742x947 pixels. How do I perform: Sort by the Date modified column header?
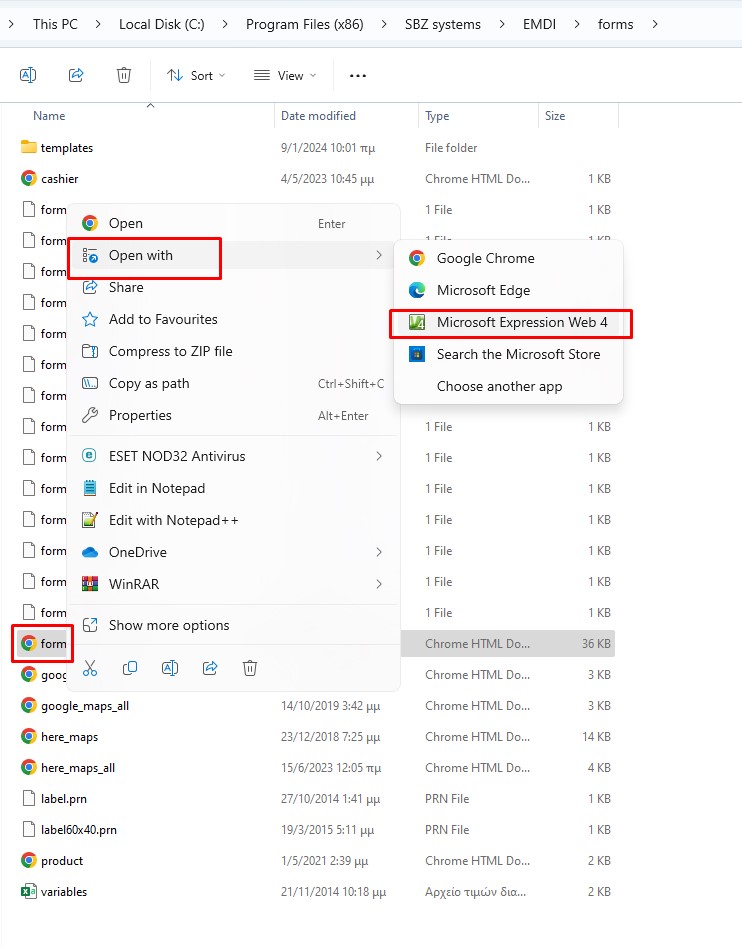318,116
